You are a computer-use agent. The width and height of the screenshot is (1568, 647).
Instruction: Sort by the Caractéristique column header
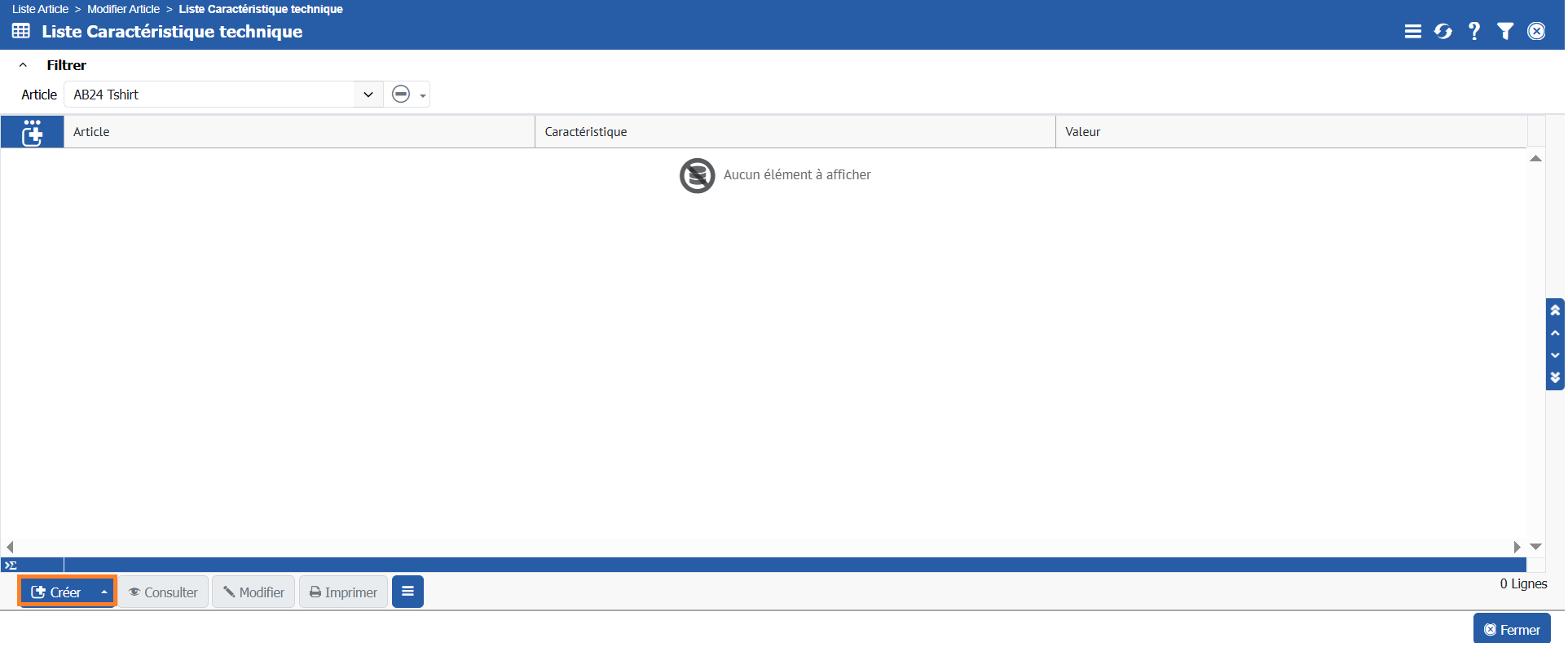coord(587,132)
